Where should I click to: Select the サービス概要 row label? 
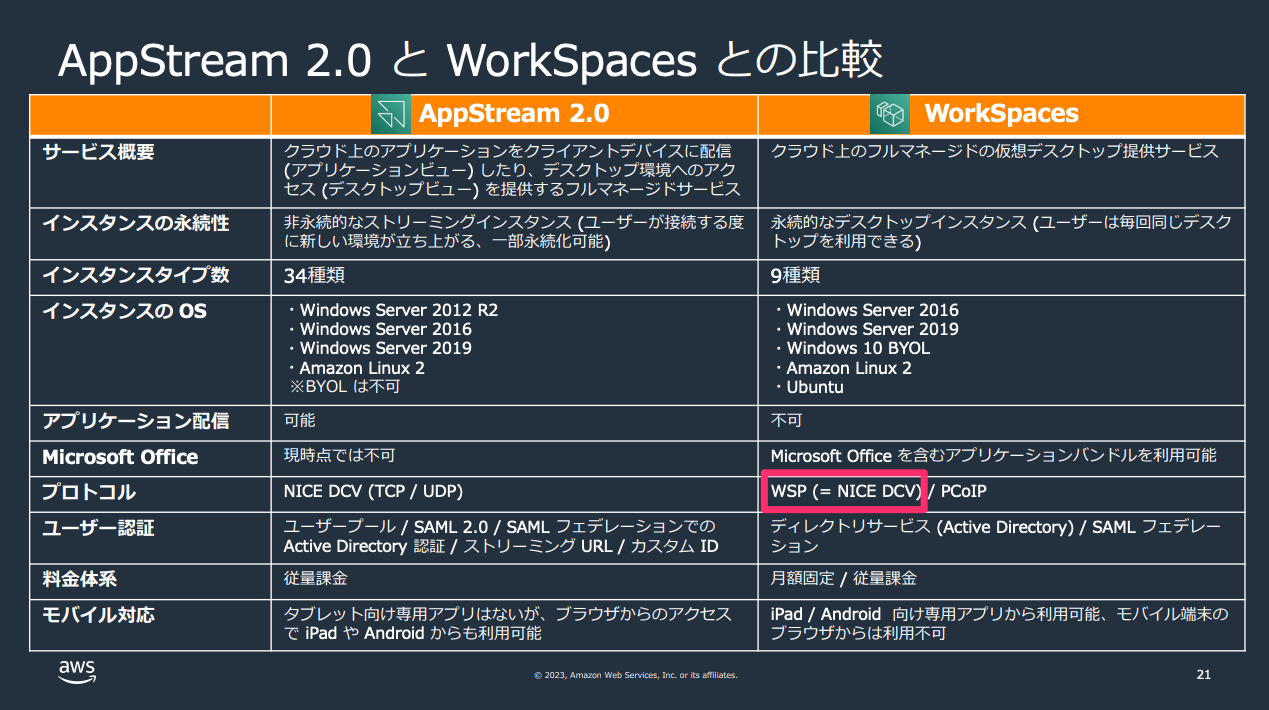tap(98, 153)
